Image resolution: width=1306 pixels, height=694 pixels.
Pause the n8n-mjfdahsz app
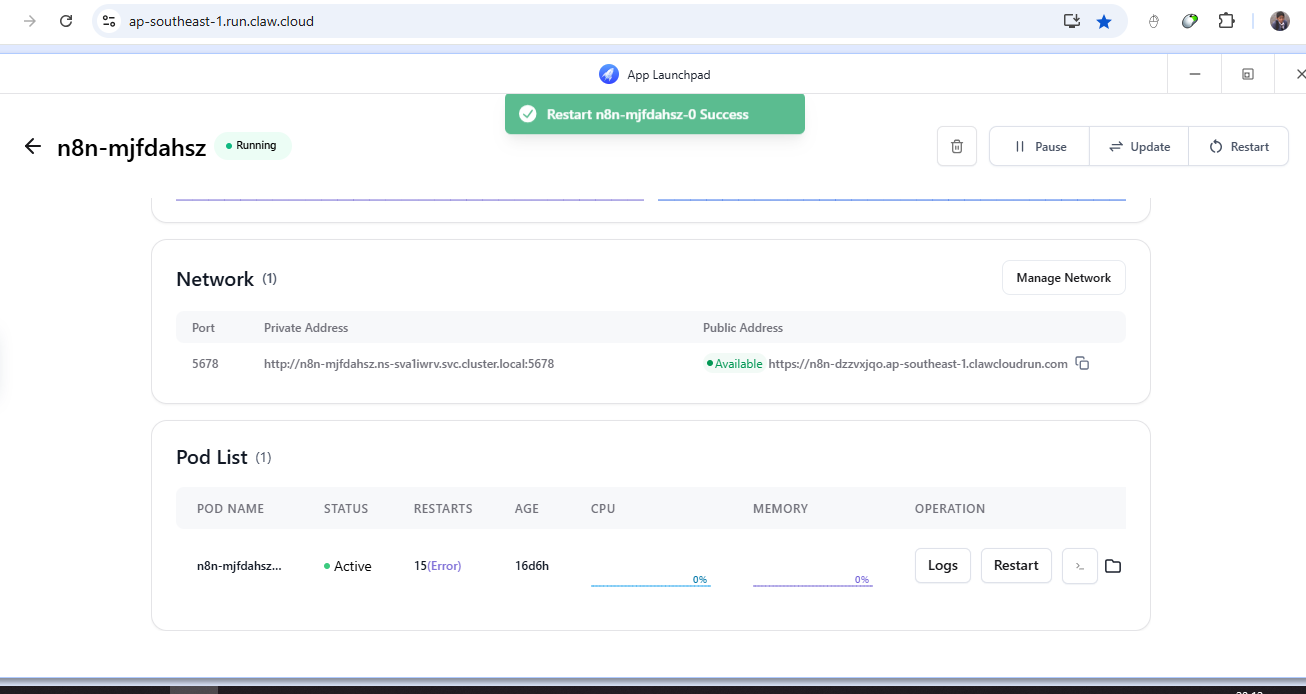[1040, 146]
